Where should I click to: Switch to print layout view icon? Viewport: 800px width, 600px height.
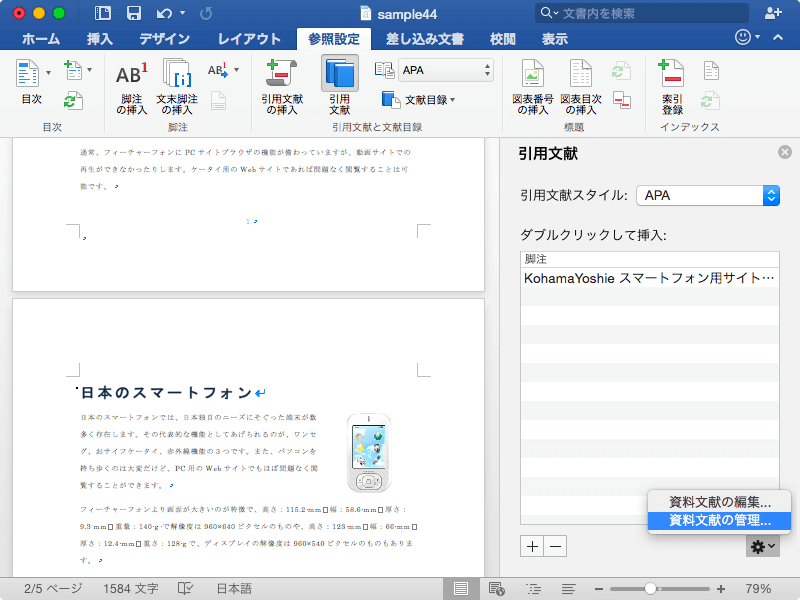[x=461, y=589]
